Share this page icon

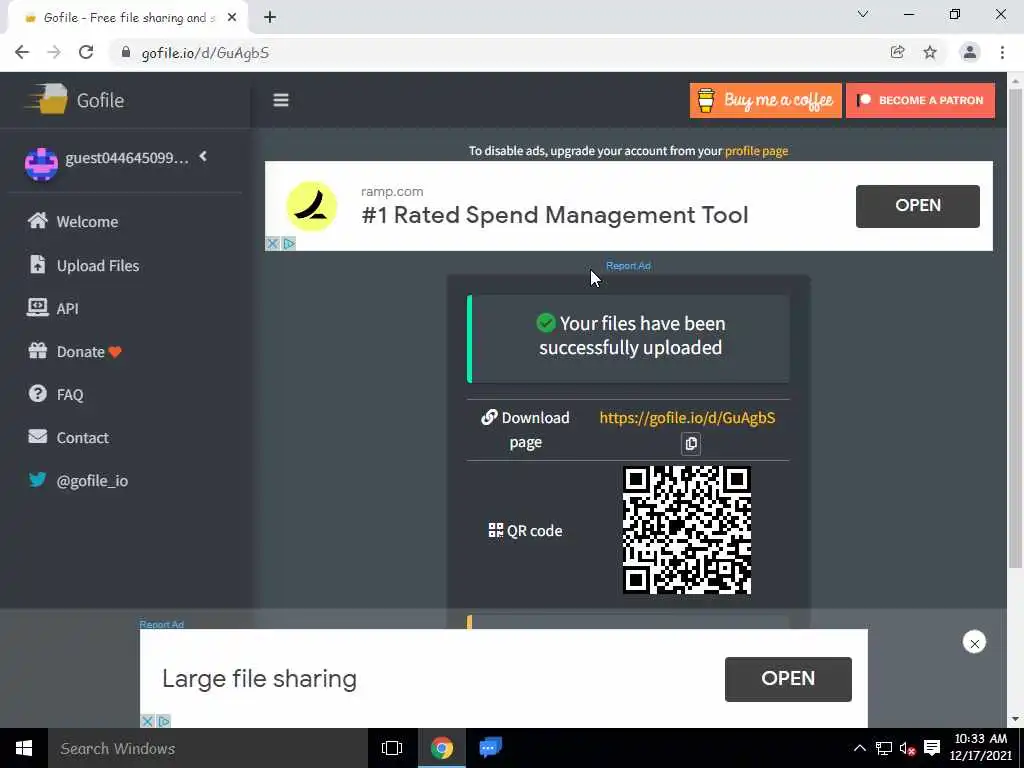(x=897, y=52)
